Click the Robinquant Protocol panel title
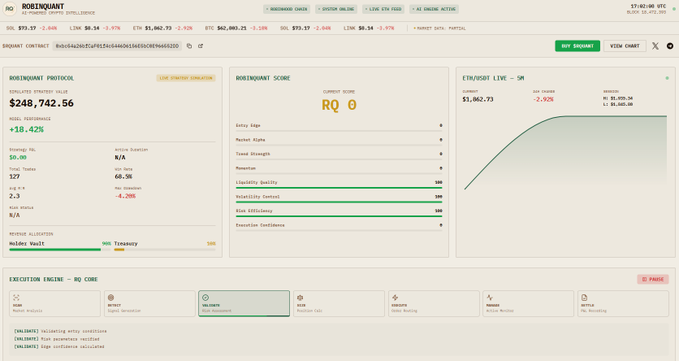This screenshot has width=679, height=361. [42, 78]
